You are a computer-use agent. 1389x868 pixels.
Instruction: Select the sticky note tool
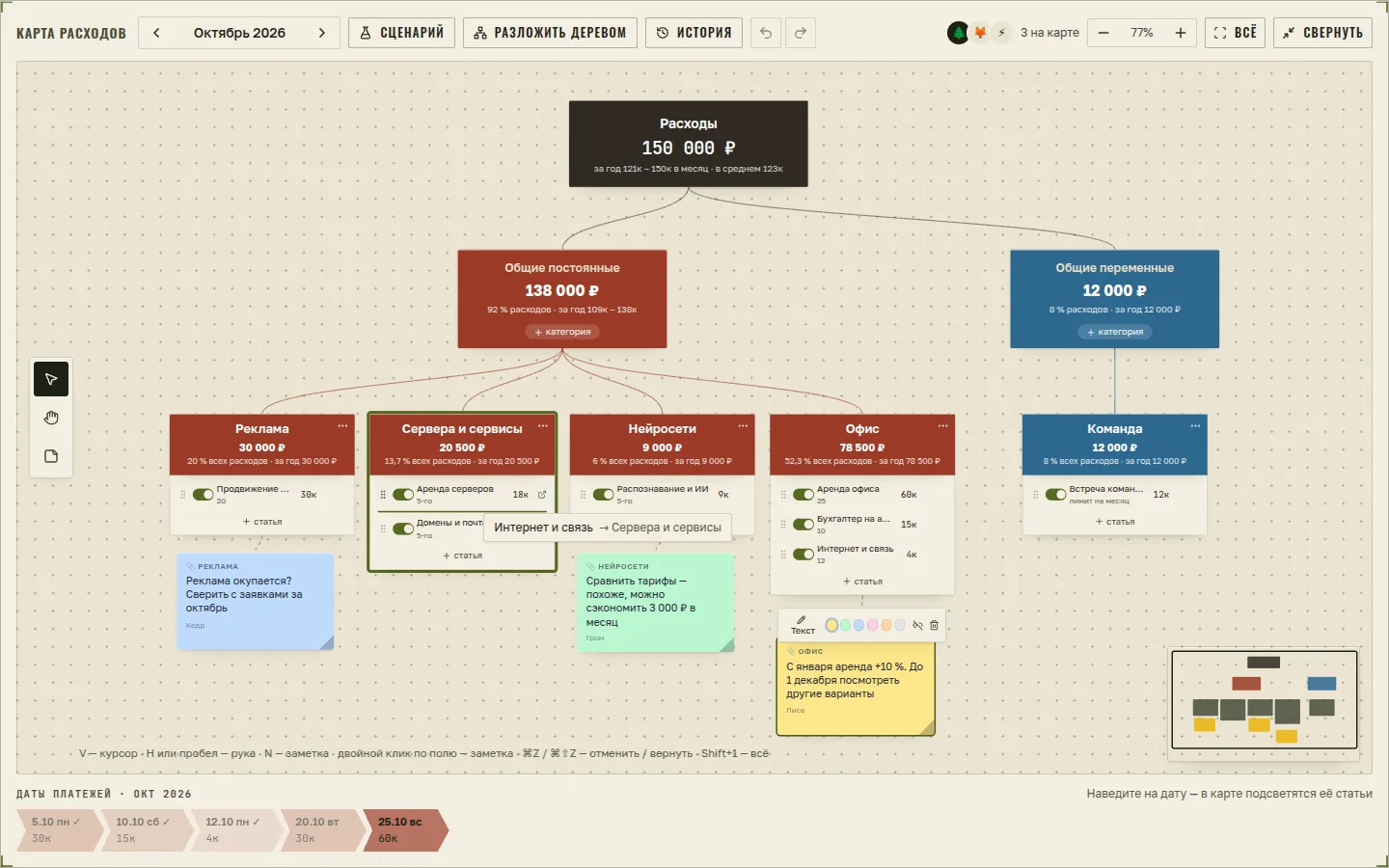click(51, 456)
